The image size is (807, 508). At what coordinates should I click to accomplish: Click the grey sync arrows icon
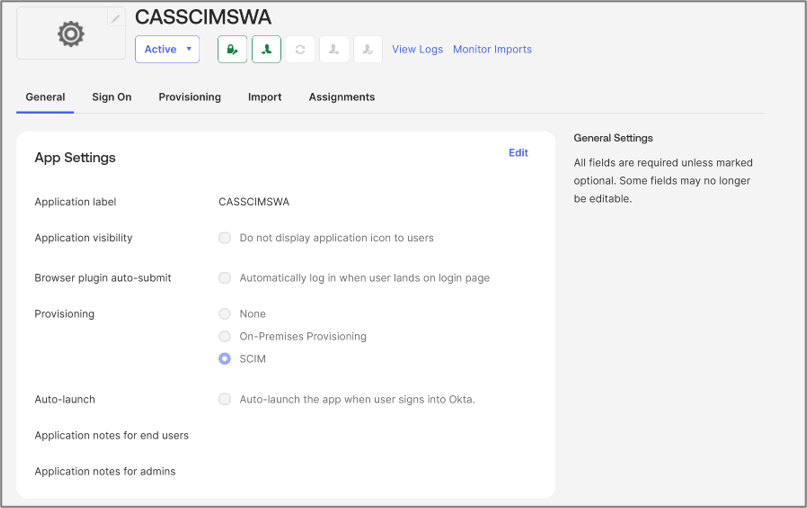coord(300,49)
